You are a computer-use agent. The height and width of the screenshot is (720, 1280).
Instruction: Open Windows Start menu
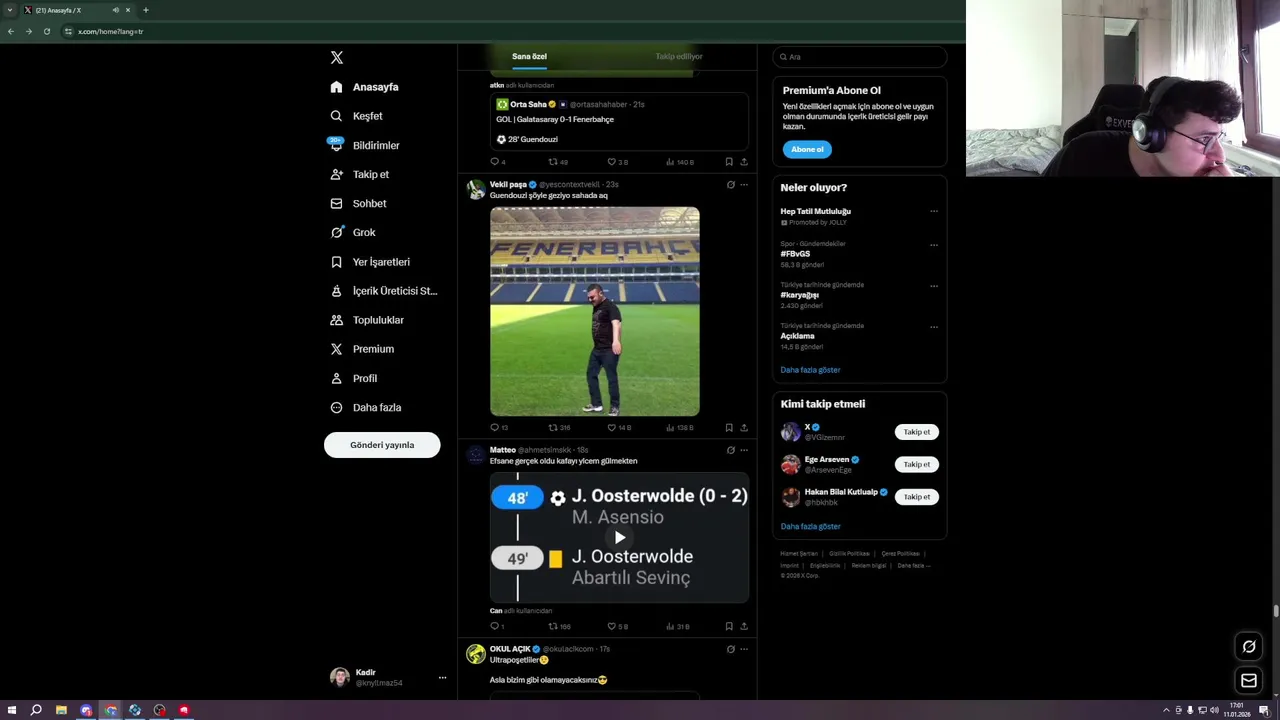pos(12,710)
